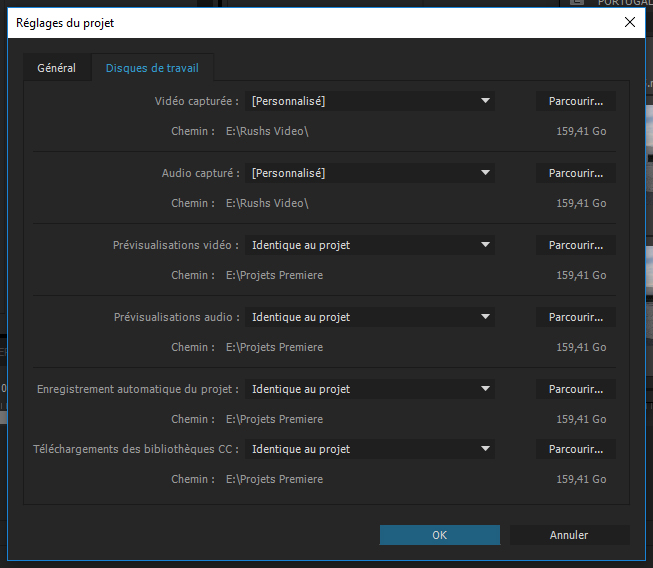Click 159,41 Go free space for Vidéo capturée
Image resolution: width=653 pixels, height=568 pixels.
581,131
